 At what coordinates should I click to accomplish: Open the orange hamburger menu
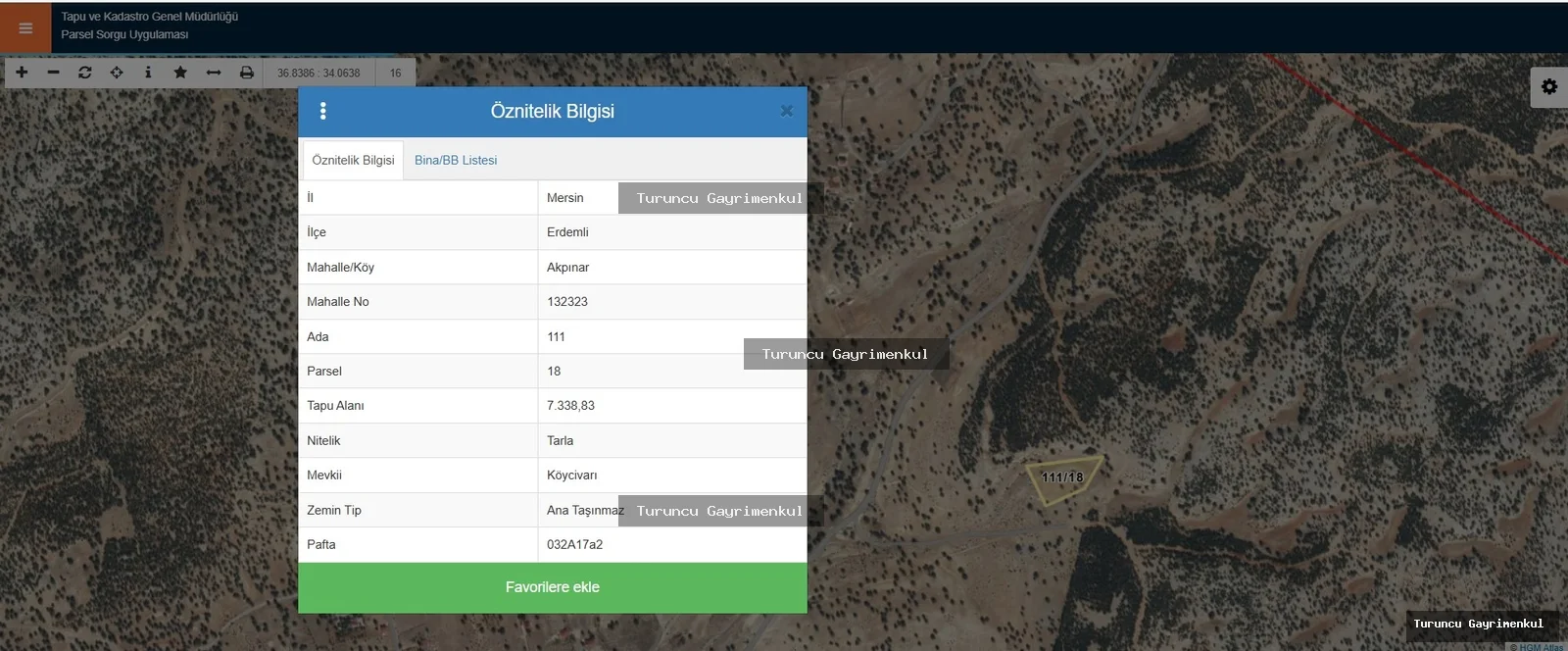click(25, 27)
